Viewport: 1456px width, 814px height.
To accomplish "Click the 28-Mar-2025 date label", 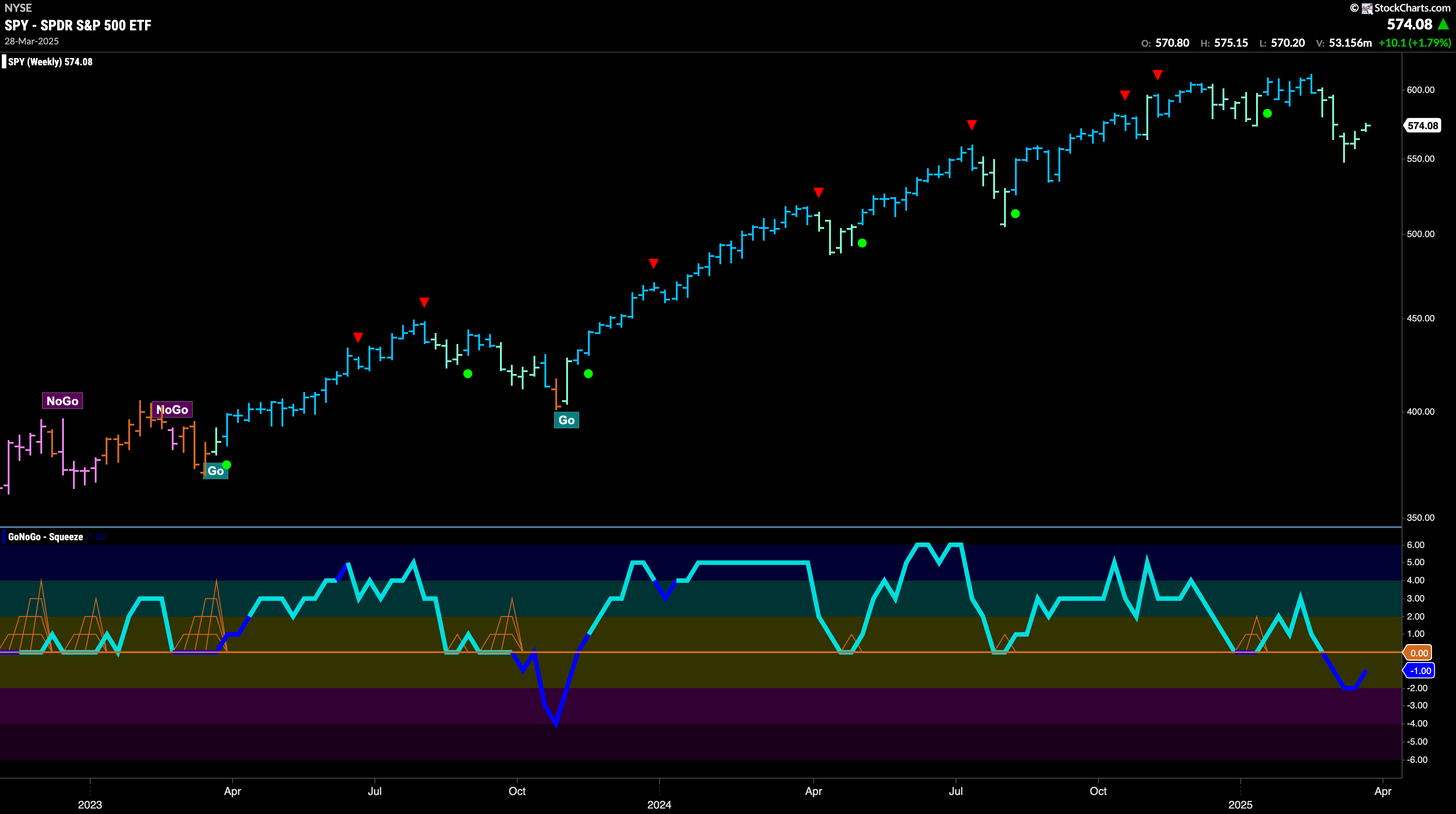I will pyautogui.click(x=32, y=41).
